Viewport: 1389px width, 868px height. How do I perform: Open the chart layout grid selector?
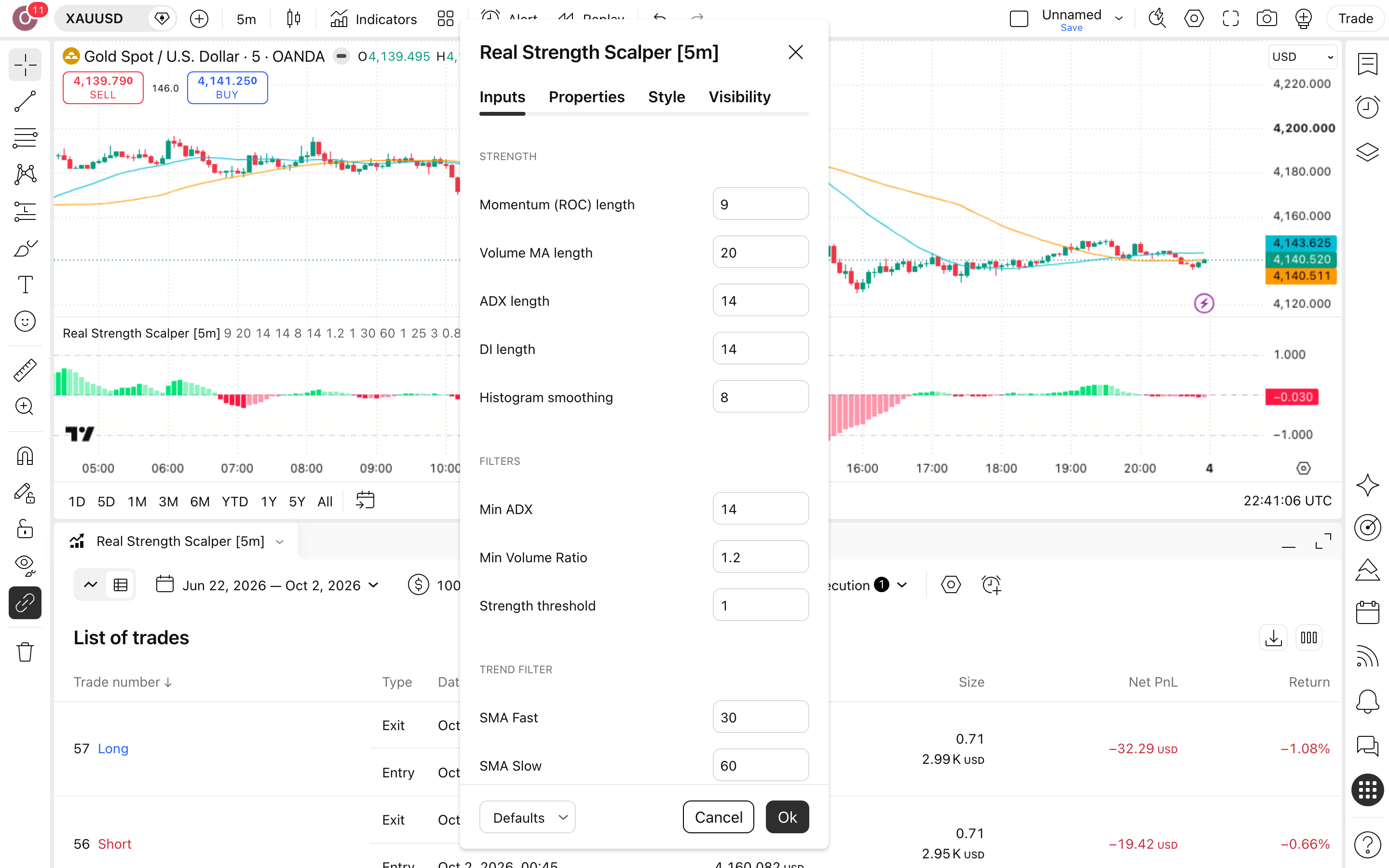coord(446,19)
